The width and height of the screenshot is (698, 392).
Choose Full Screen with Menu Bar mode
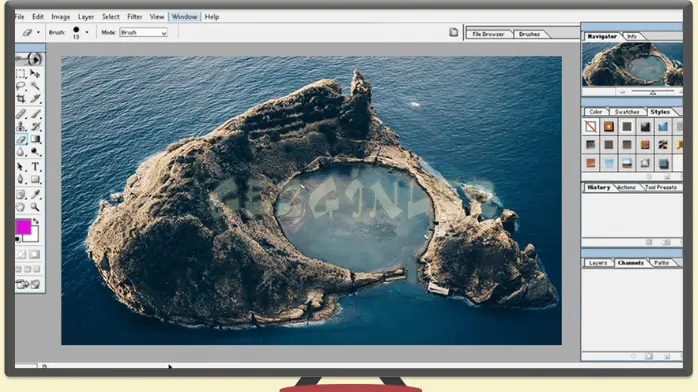click(x=28, y=269)
